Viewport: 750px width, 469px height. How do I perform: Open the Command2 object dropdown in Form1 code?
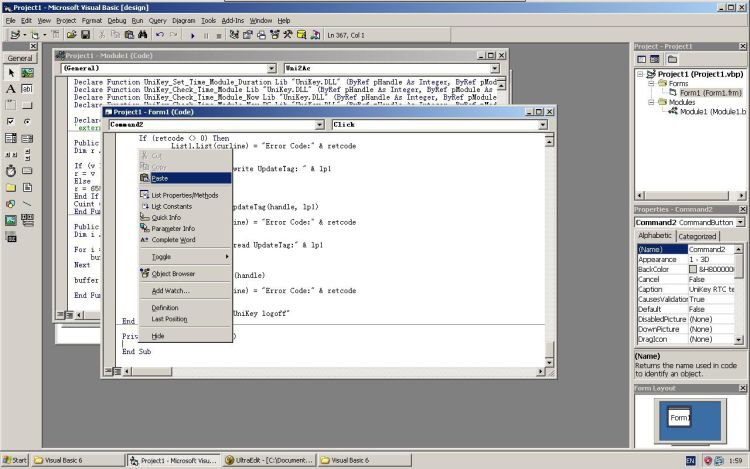click(320, 125)
